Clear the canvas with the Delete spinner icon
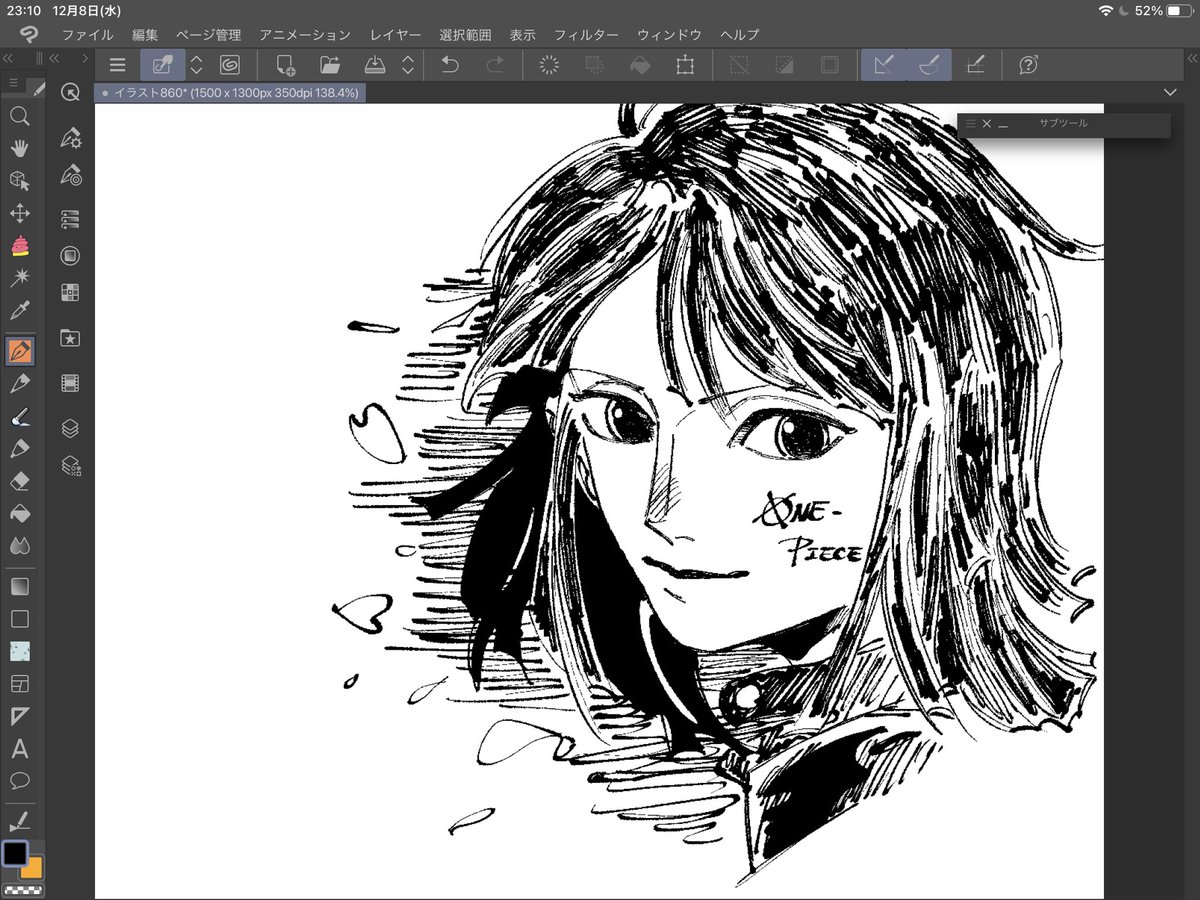The height and width of the screenshot is (900, 1200). coord(548,65)
